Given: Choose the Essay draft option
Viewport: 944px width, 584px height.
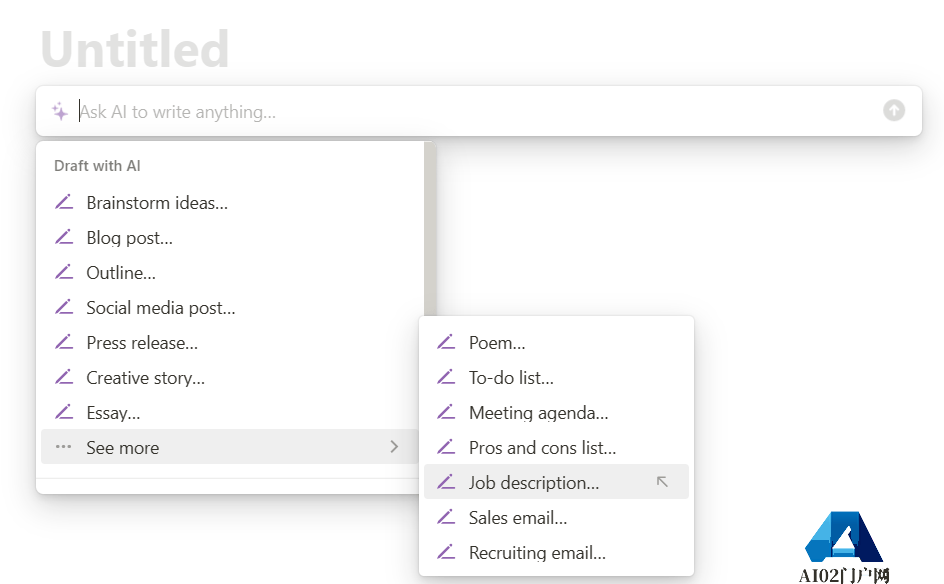Looking at the screenshot, I should [x=113, y=412].
